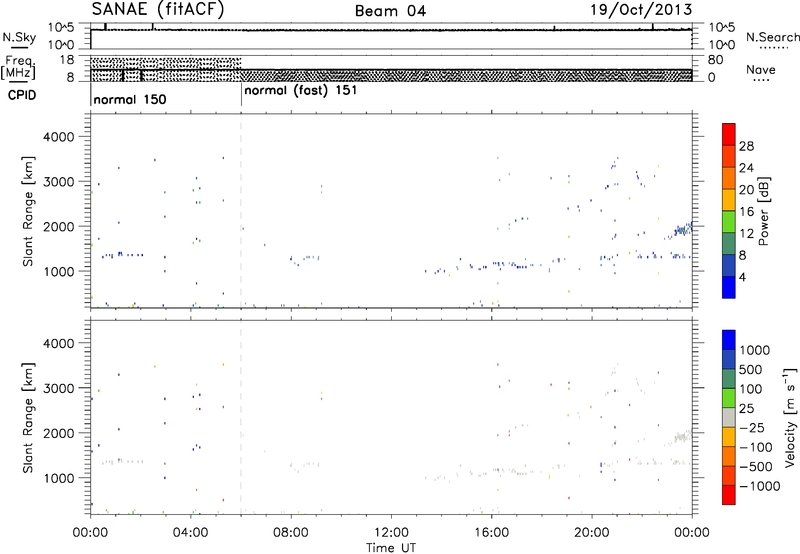Pick the blue top segment of Velocity bar

(729, 340)
